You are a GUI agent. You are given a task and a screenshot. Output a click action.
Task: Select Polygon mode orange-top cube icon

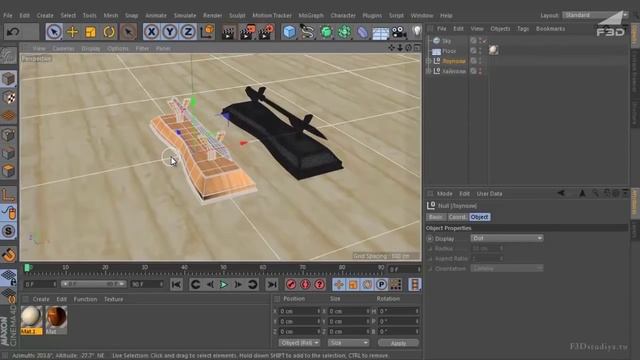click(x=8, y=171)
